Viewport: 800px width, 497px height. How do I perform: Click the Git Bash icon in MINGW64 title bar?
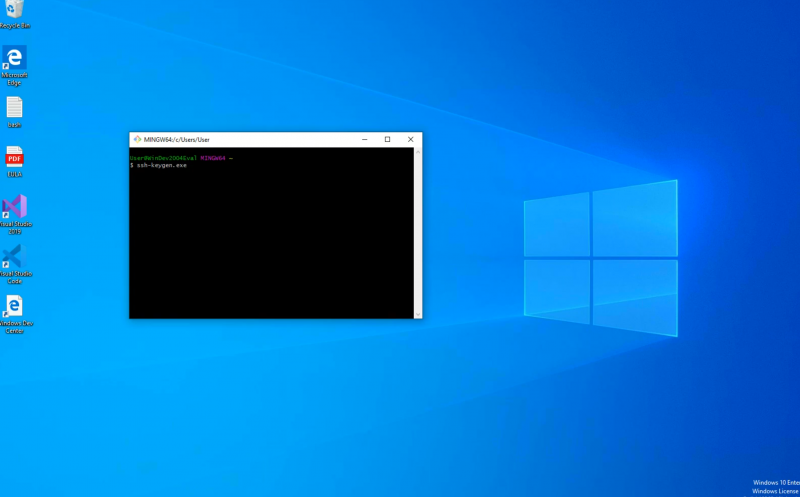137,139
